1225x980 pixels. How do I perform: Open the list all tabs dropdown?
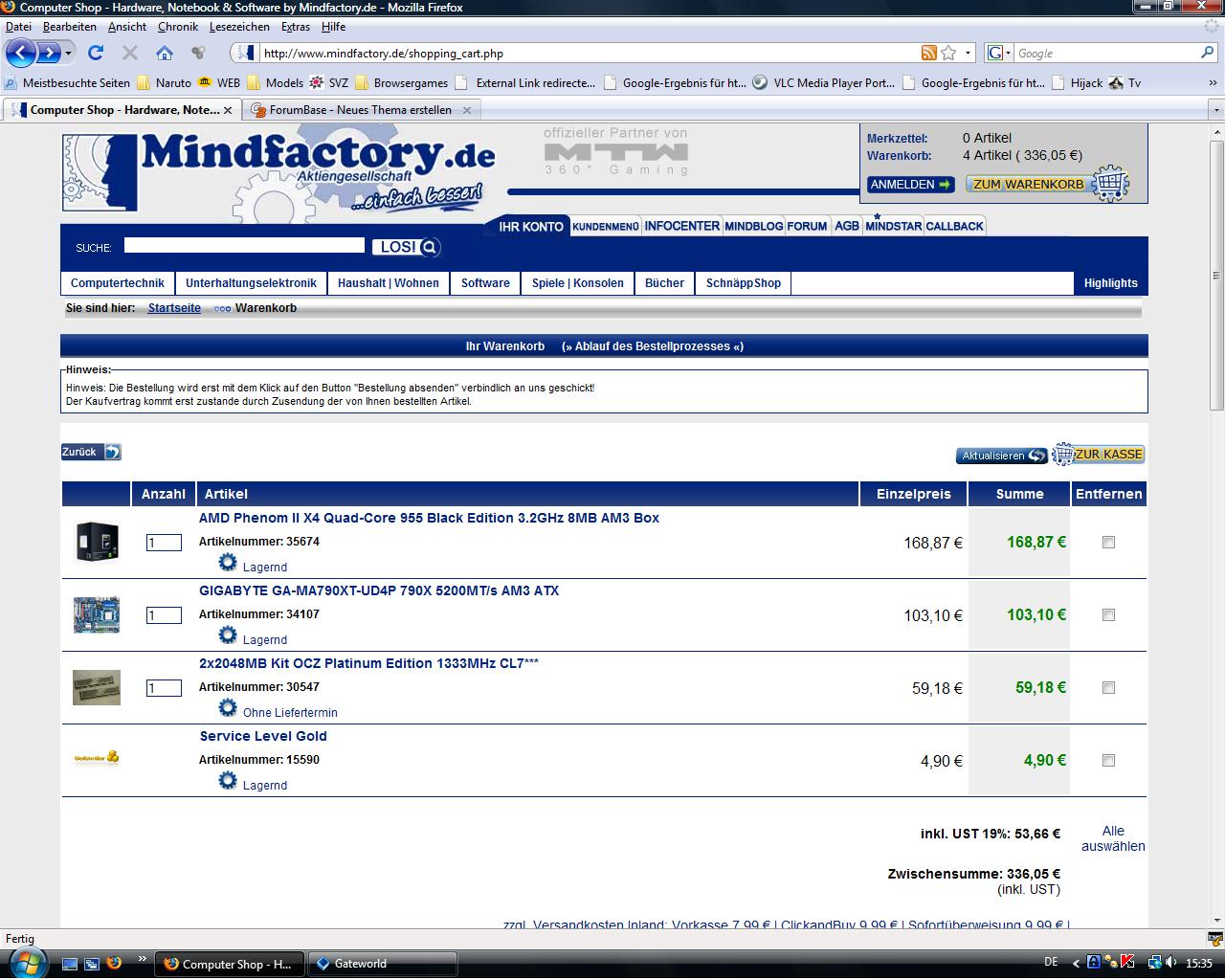1216,110
